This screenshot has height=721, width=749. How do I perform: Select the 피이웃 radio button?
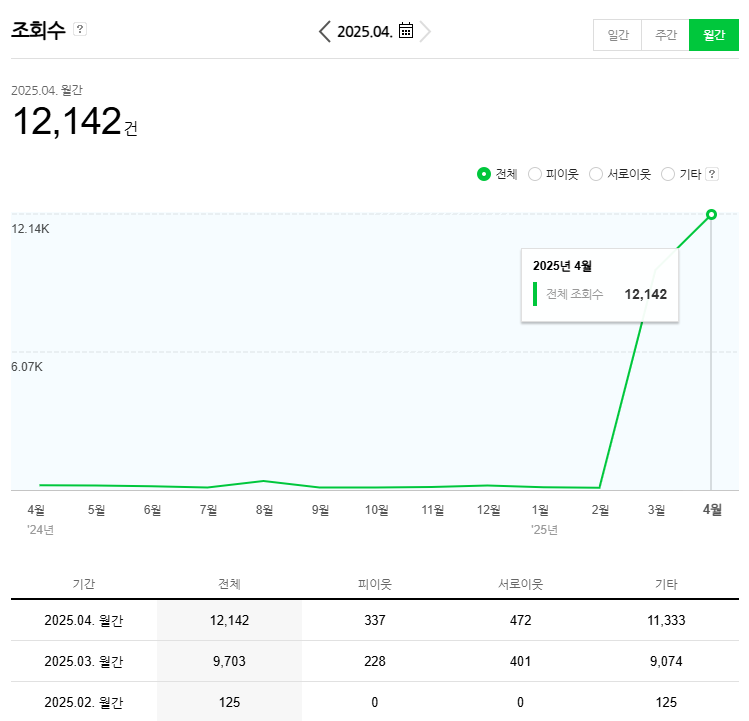tap(535, 174)
